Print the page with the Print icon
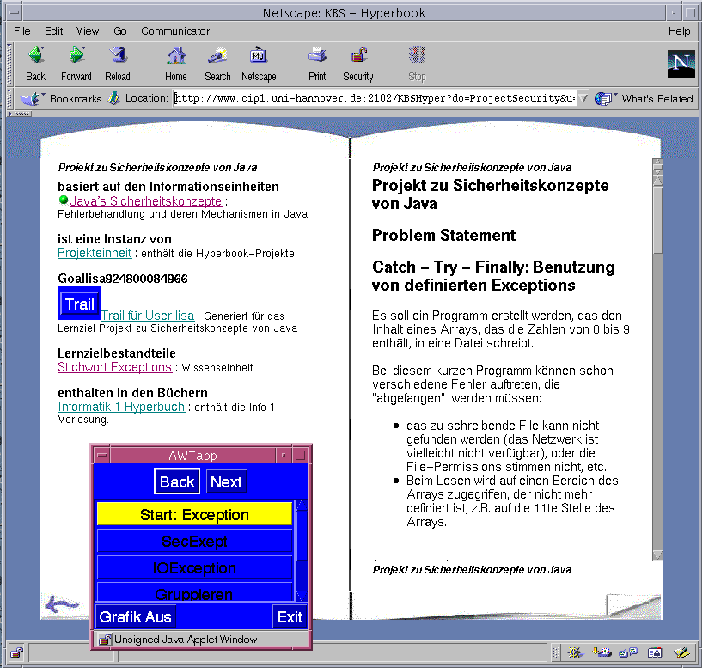This screenshot has width=702, height=668. (317, 56)
